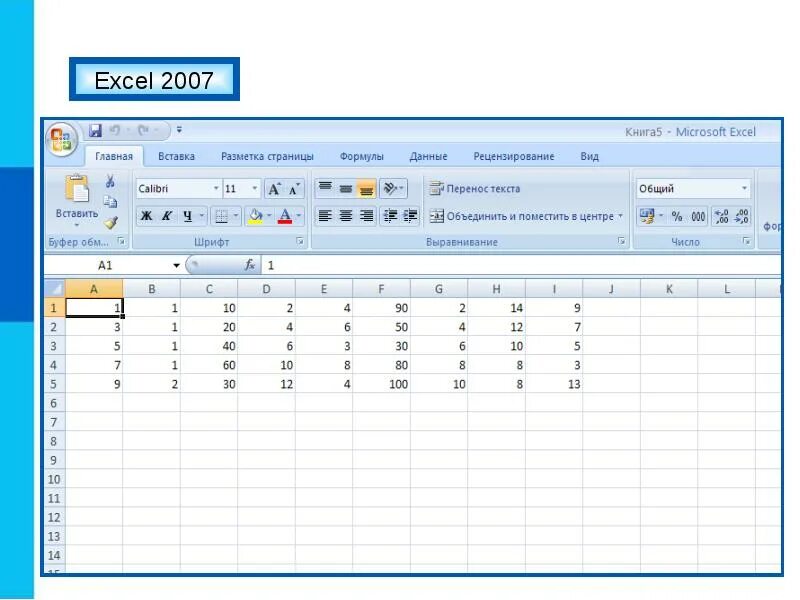The height and width of the screenshot is (600, 800).
Task: Switch to Главная tab
Action: (x=114, y=156)
